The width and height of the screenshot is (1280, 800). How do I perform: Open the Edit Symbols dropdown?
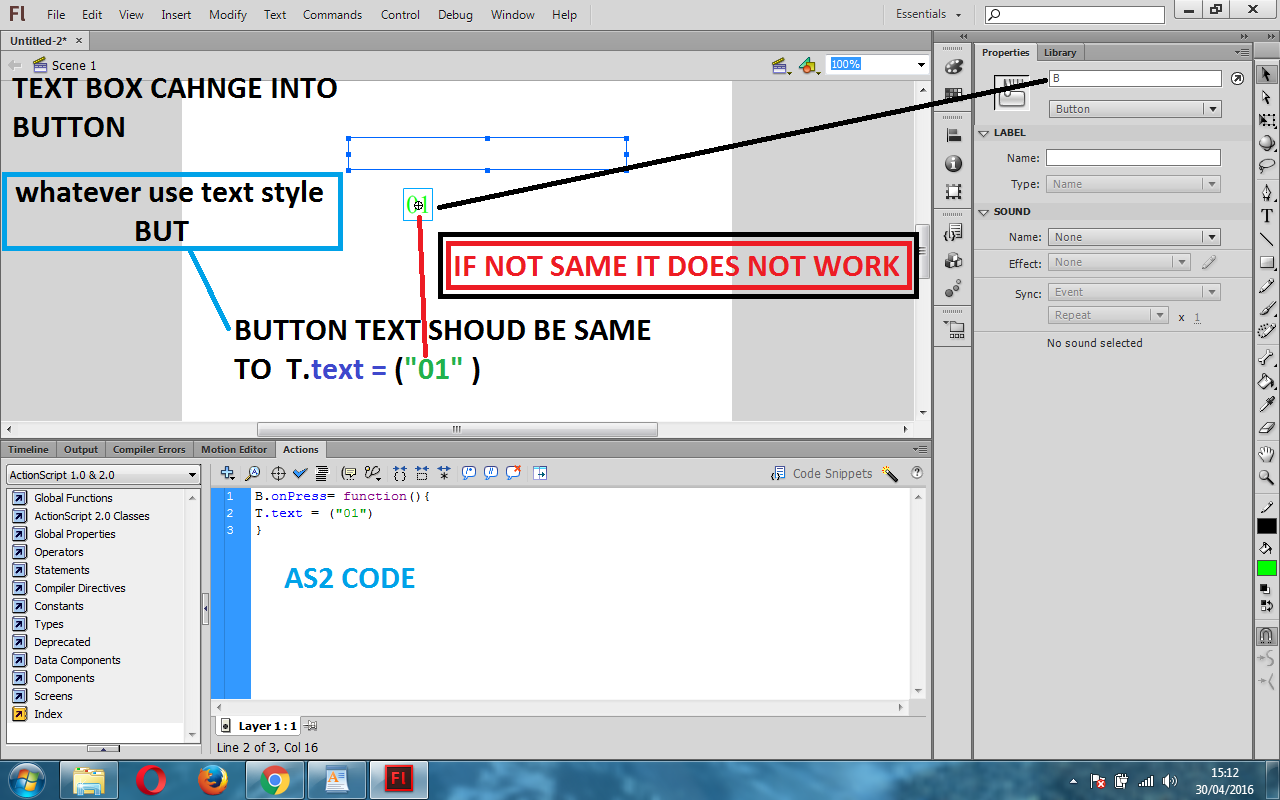810,66
